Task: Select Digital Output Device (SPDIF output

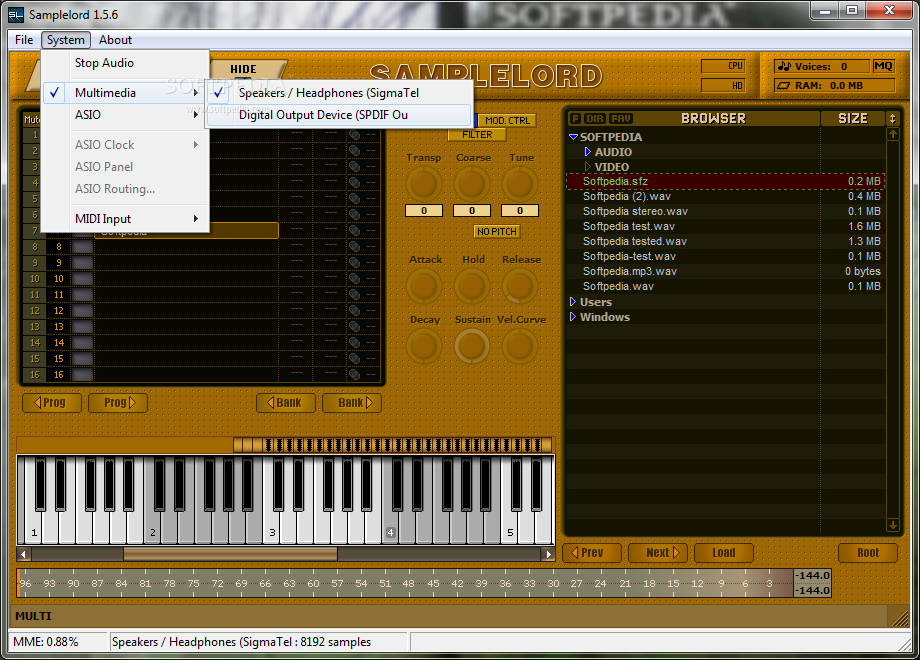Action: 339,115
